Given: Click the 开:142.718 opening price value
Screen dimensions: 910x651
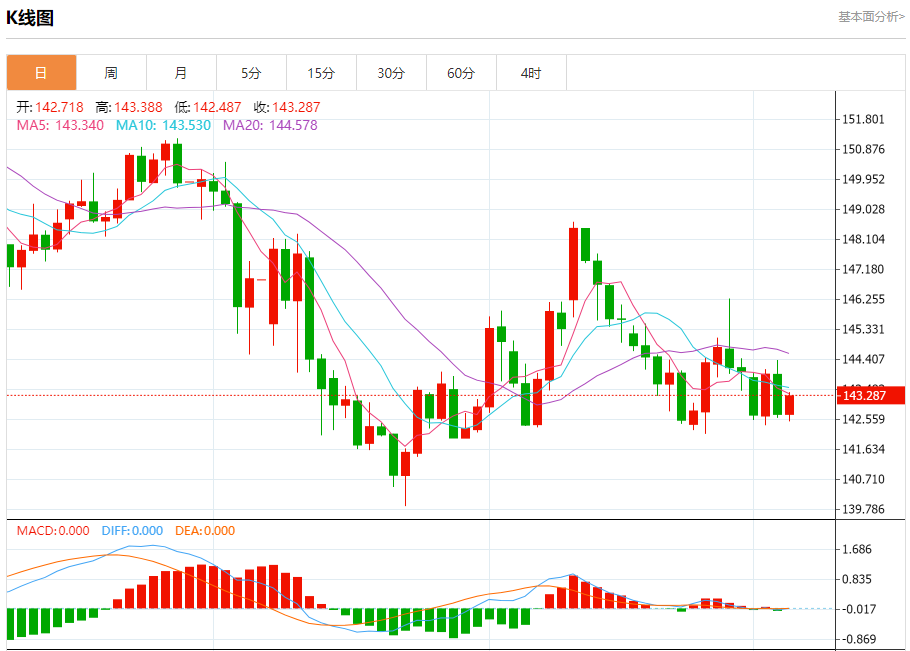Looking at the screenshot, I should point(50,107).
